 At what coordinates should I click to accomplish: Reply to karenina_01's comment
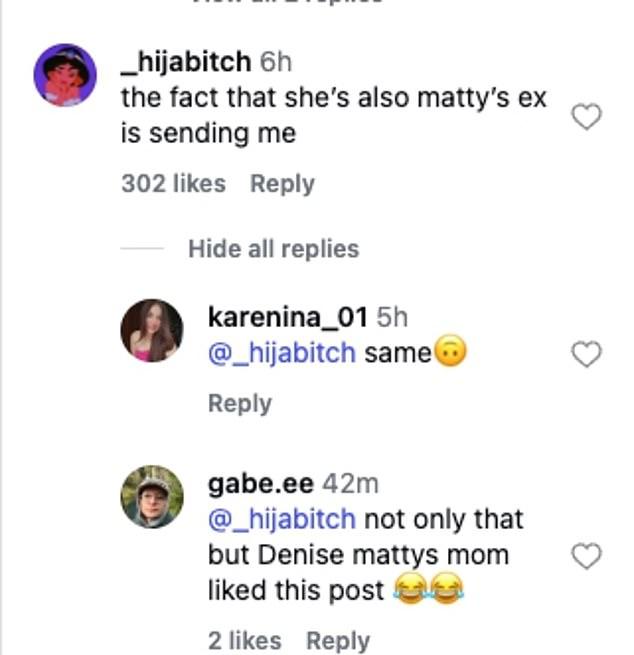point(240,404)
